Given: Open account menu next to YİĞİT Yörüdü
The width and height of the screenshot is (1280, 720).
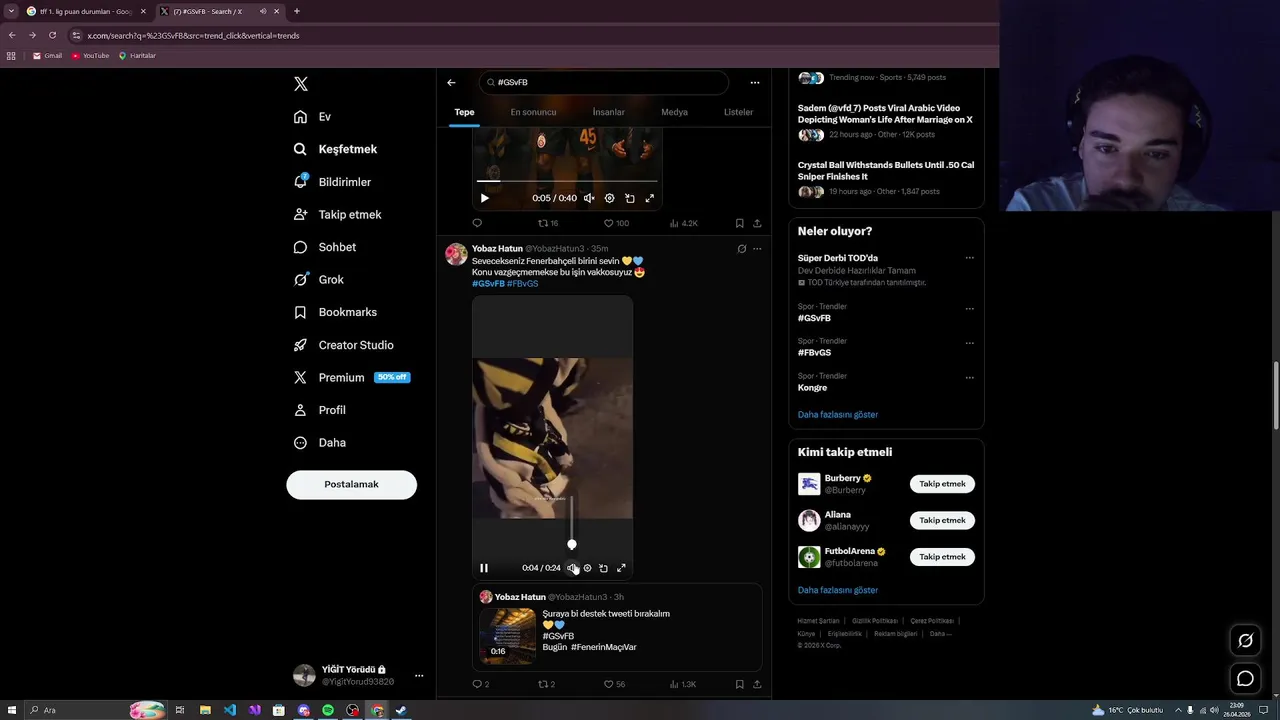Looking at the screenshot, I should click(x=419, y=675).
